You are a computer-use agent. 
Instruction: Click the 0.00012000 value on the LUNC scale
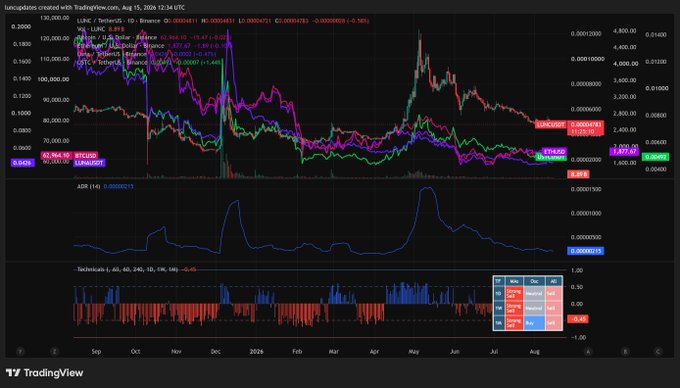(x=586, y=34)
